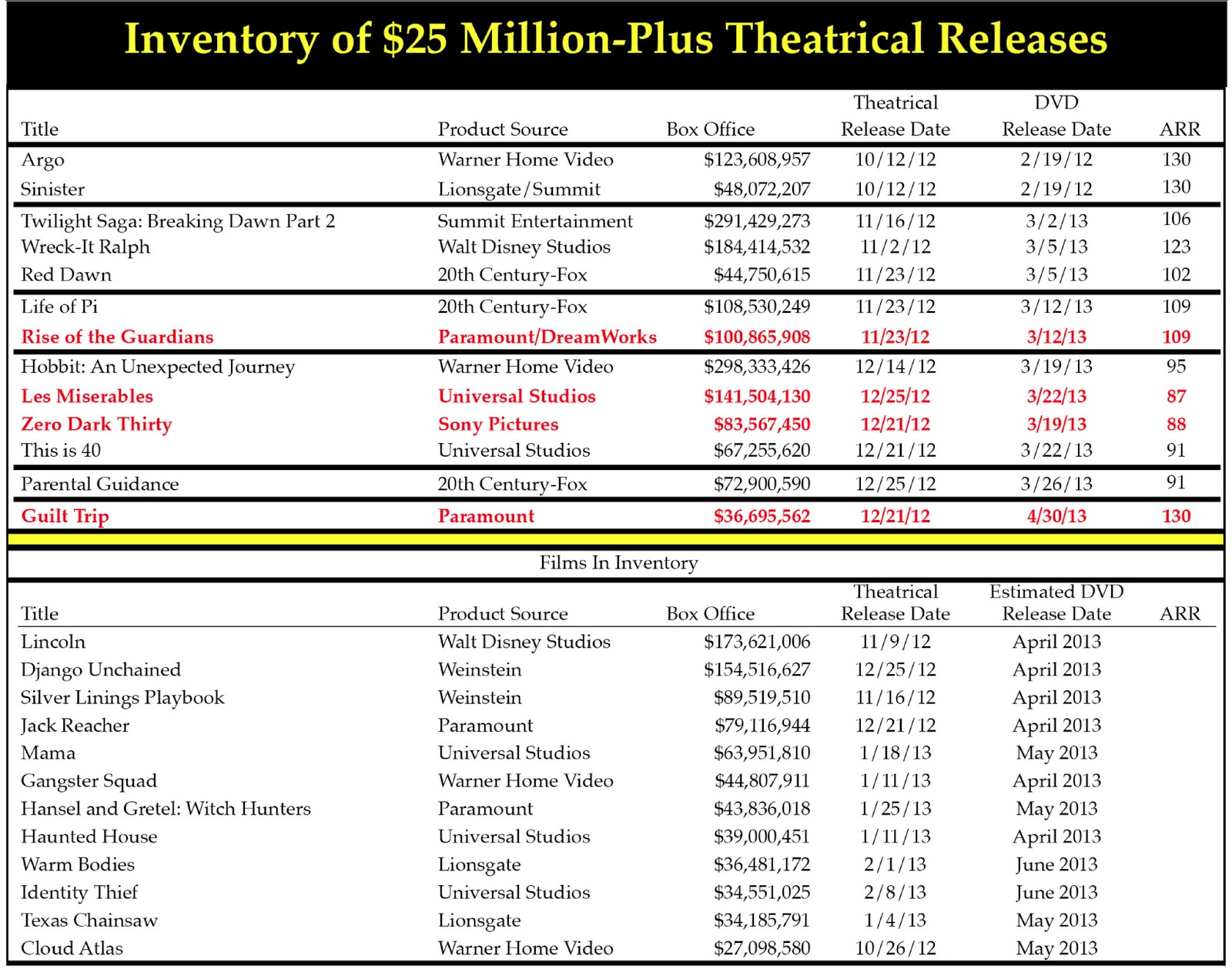This screenshot has height=976, width=1232.
Task: Click the 'Parental Guidance' title
Action: 99,484
